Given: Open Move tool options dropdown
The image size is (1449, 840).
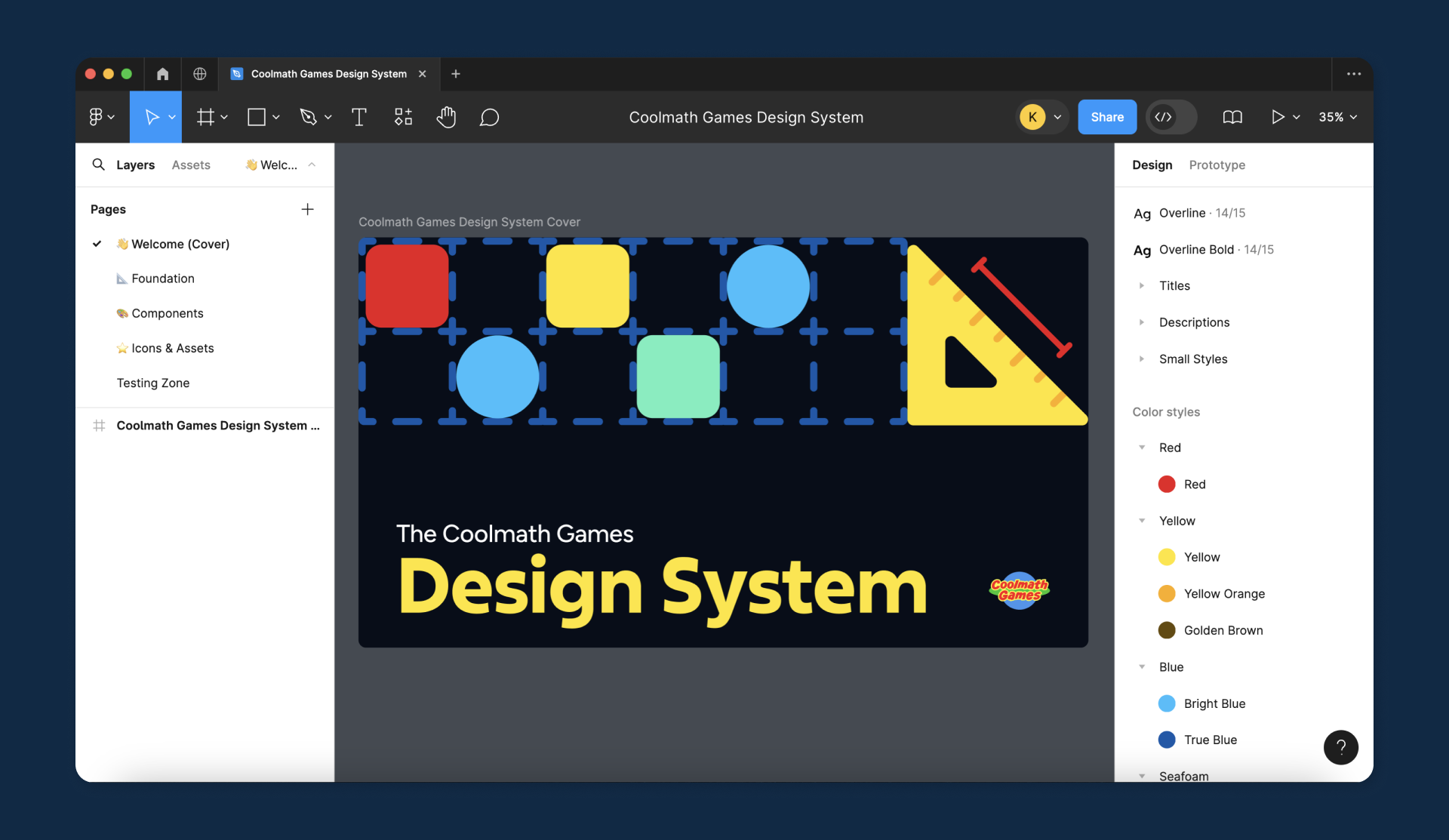Looking at the screenshot, I should coord(172,117).
